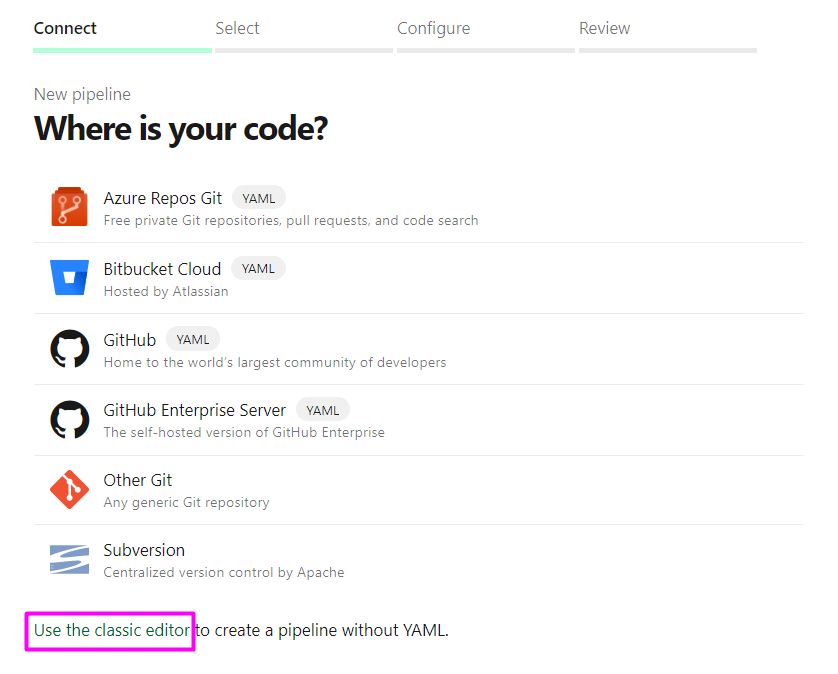Click 'Home to the world's largest community' text
This screenshot has height=674, width=838.
tap(275, 362)
